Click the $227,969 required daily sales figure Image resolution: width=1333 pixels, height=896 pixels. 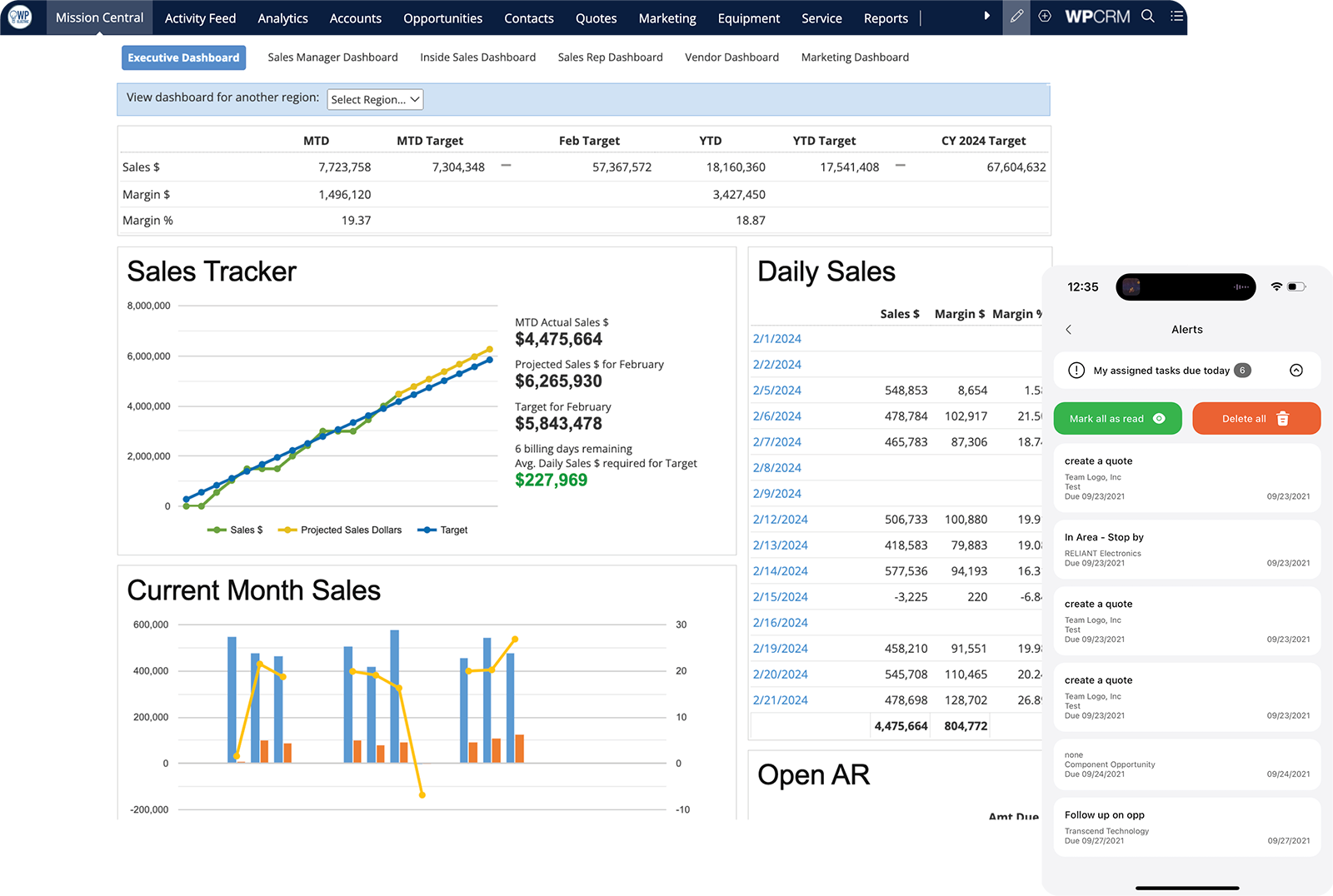point(551,480)
